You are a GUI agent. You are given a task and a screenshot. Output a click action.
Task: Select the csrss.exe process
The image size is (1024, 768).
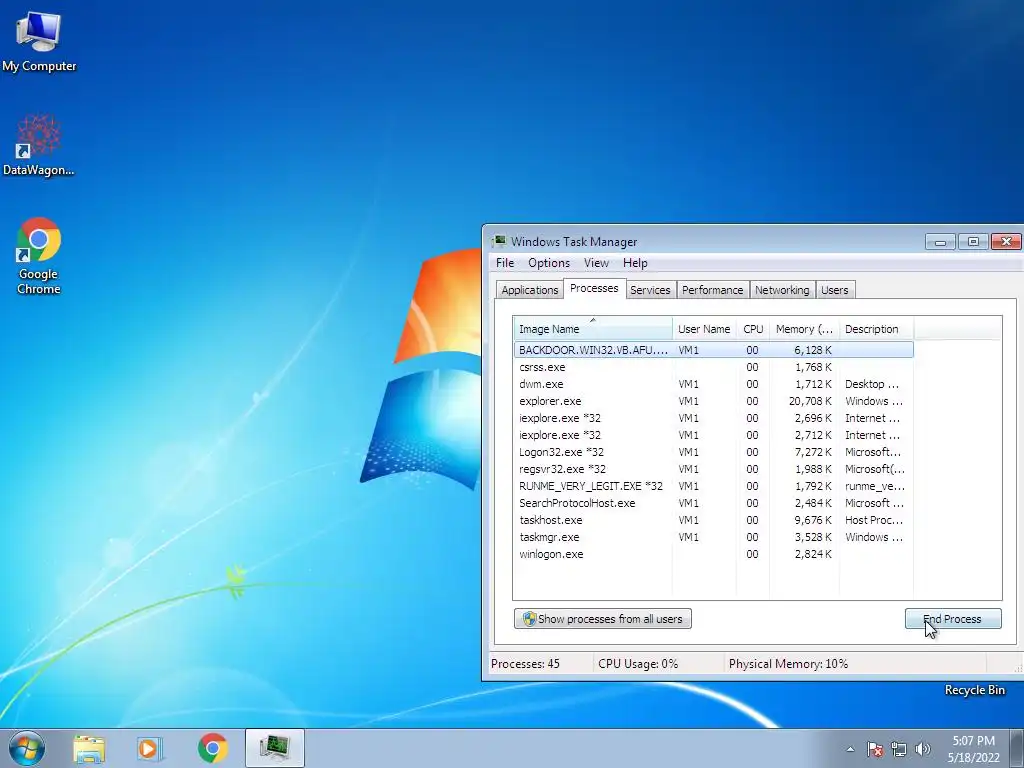point(713,367)
